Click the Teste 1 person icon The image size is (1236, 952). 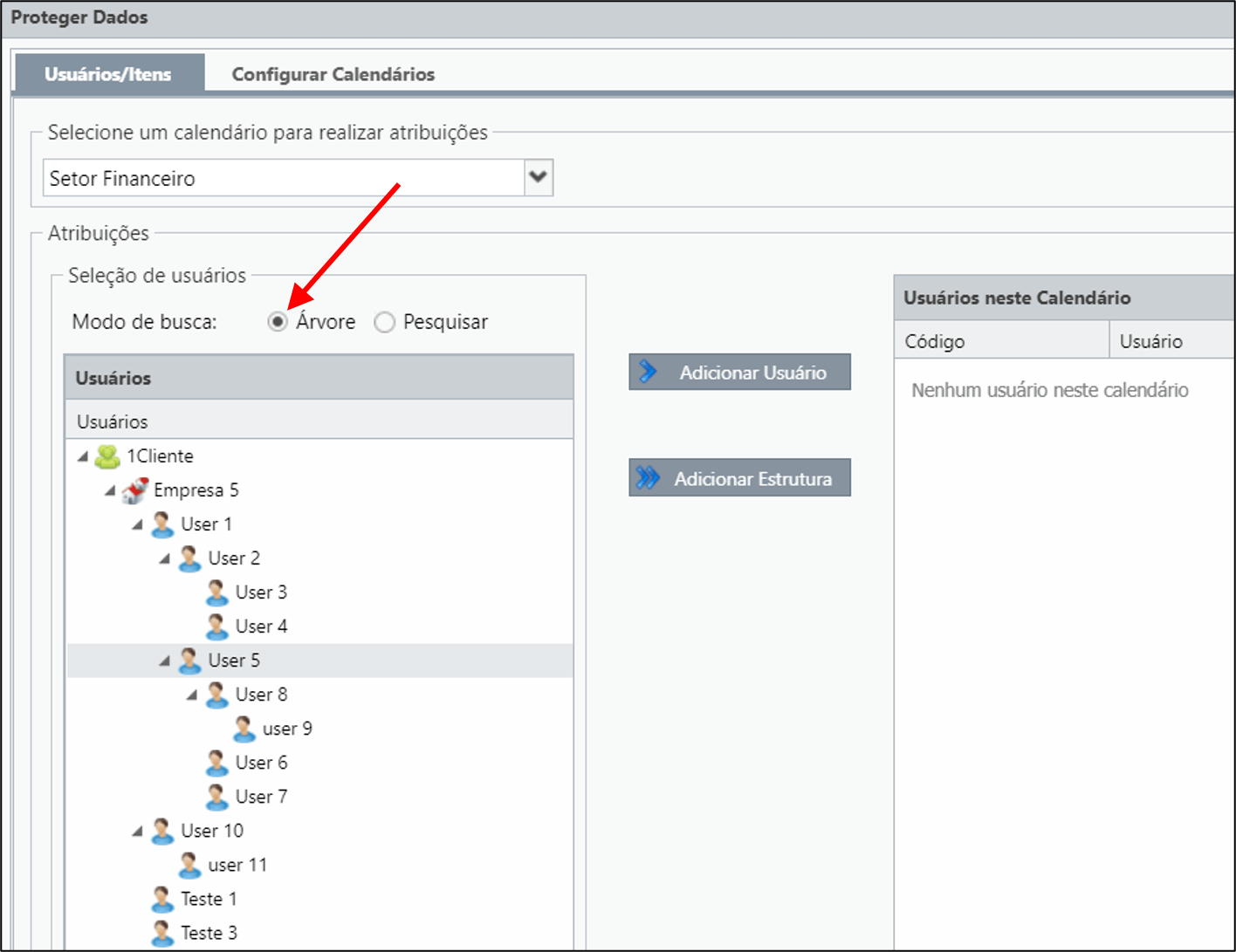click(162, 899)
